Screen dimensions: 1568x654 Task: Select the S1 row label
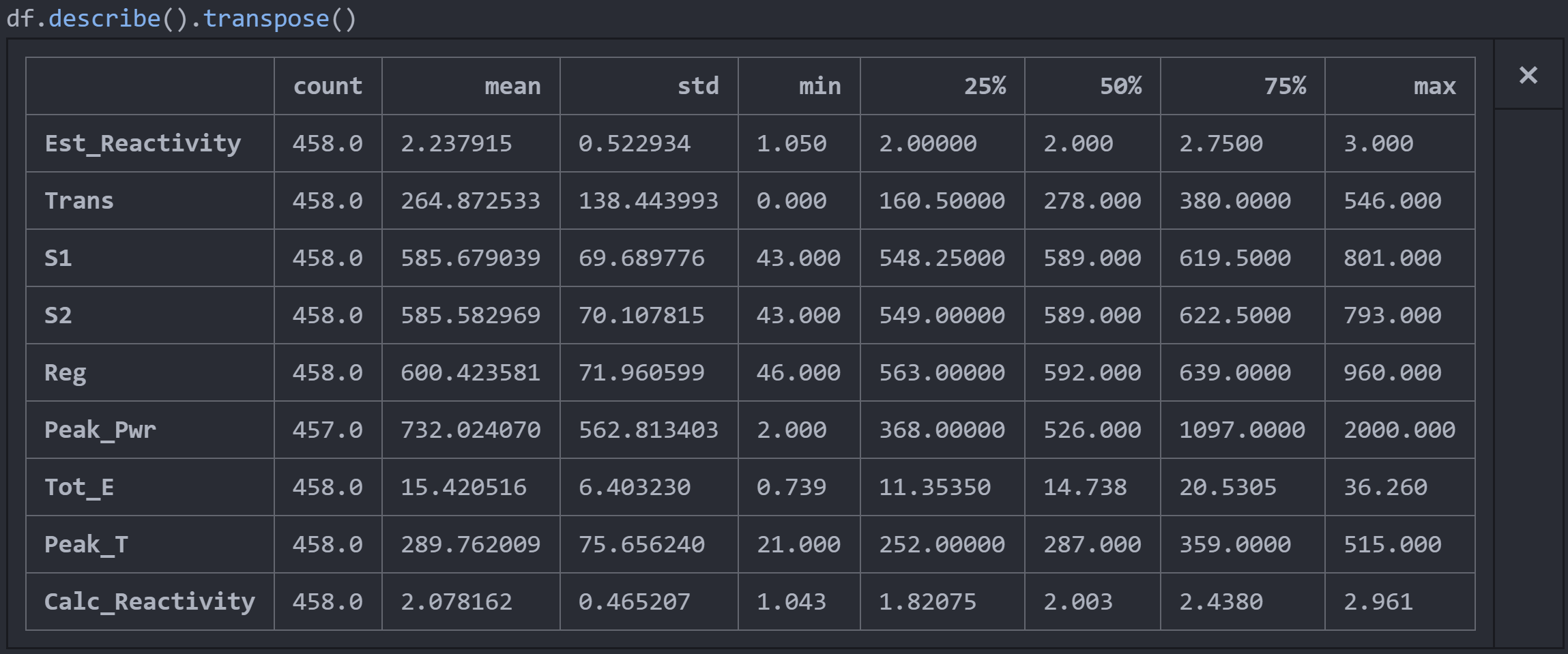click(x=58, y=258)
